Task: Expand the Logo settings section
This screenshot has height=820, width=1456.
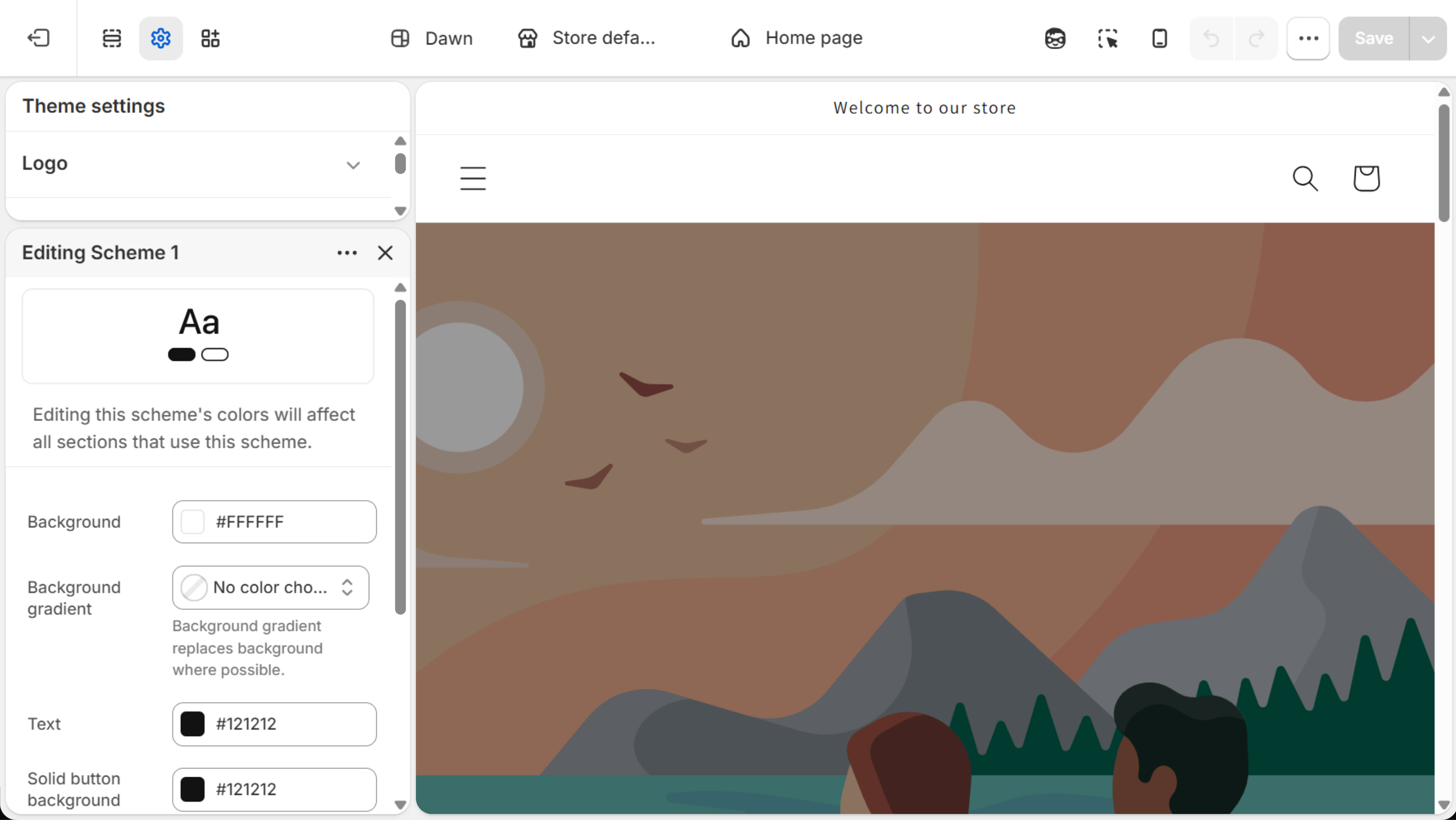Action: pyautogui.click(x=198, y=164)
